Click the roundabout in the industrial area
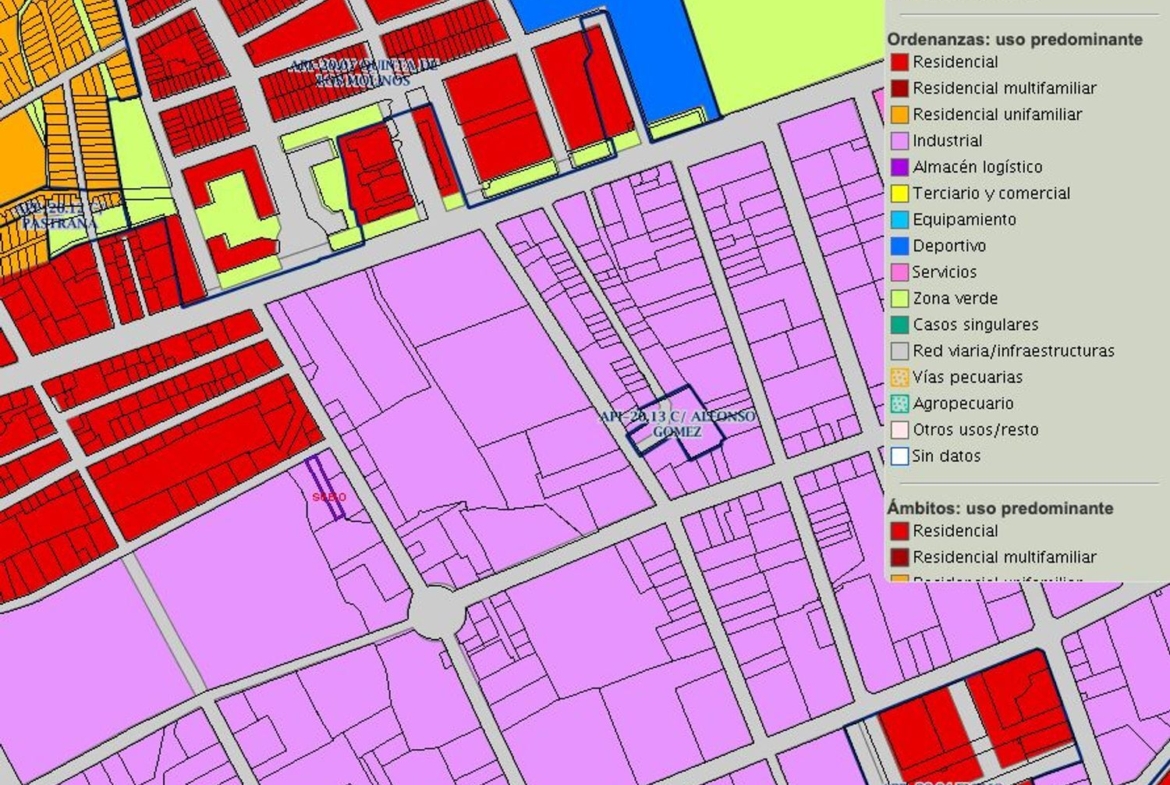1170x785 pixels. [436, 612]
